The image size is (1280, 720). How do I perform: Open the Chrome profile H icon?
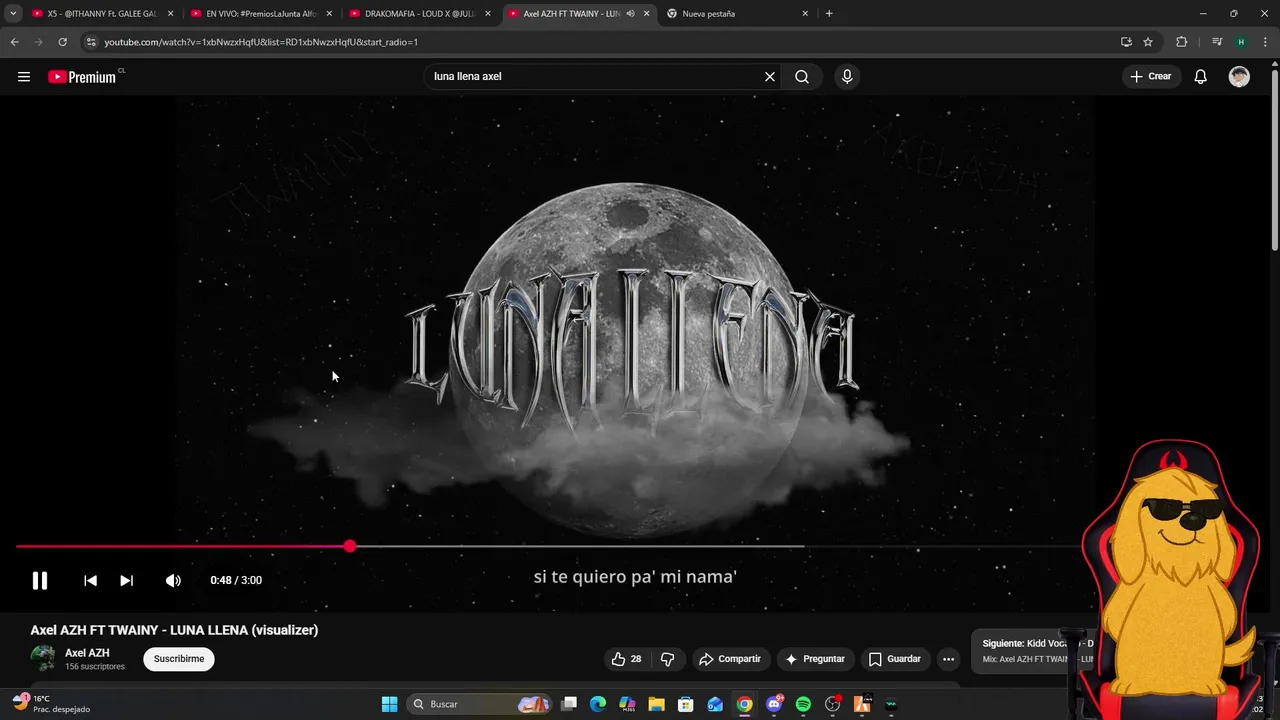[1241, 42]
